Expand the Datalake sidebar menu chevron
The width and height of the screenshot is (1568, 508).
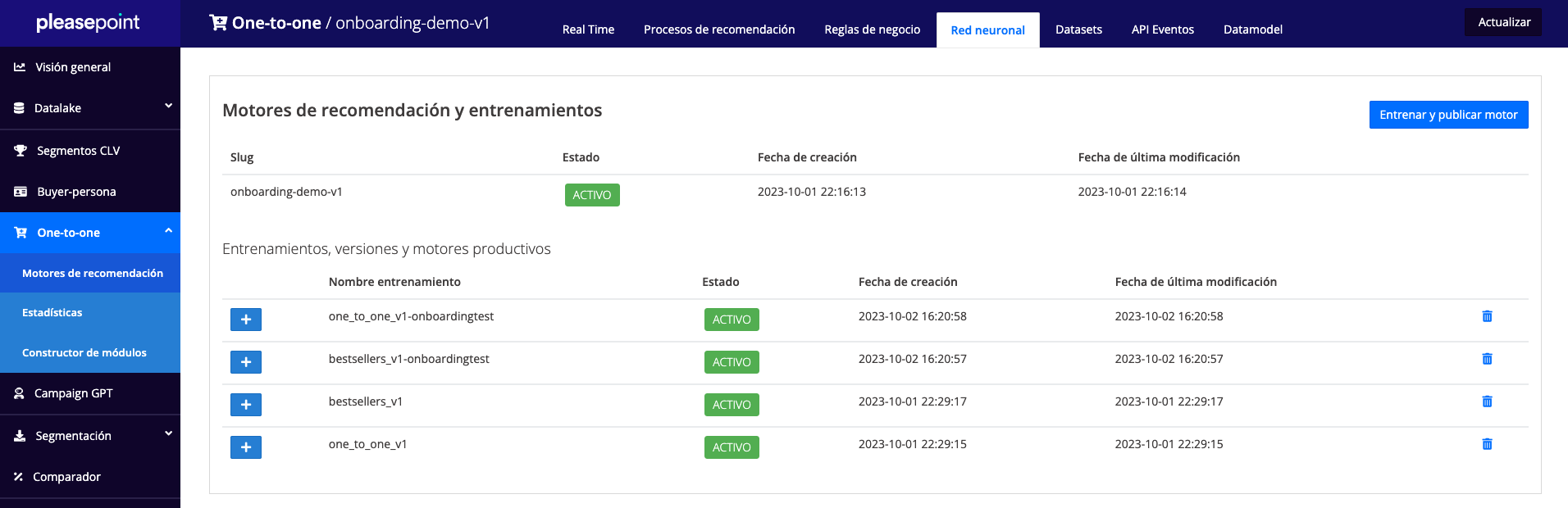click(168, 107)
